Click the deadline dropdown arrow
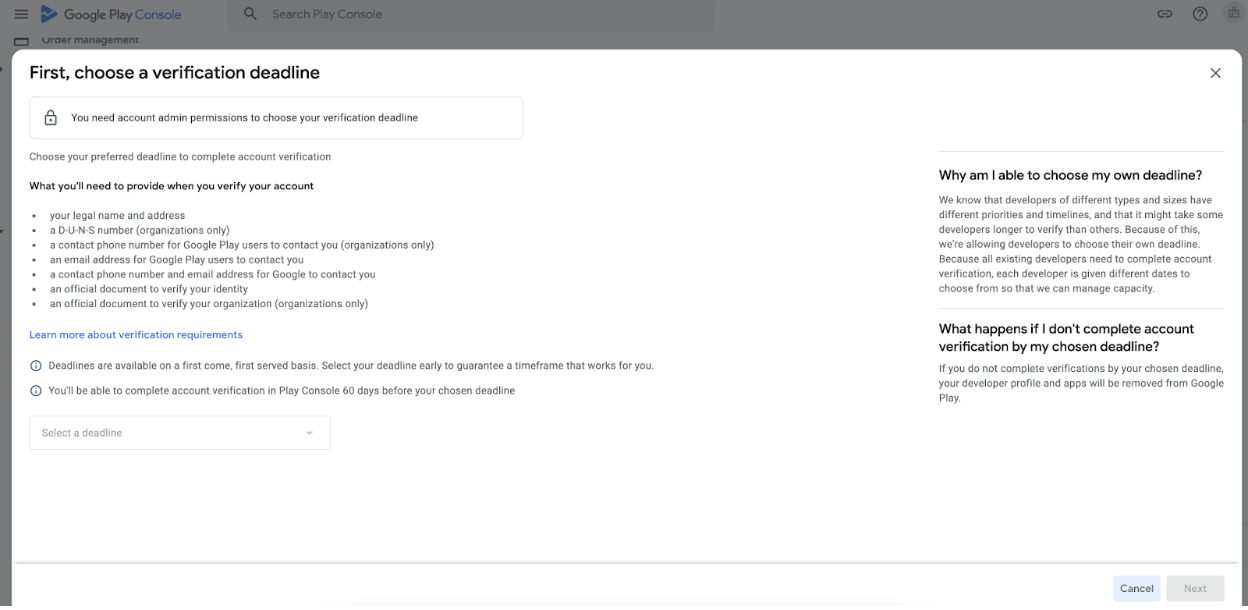The image size is (1248, 610). pos(309,433)
